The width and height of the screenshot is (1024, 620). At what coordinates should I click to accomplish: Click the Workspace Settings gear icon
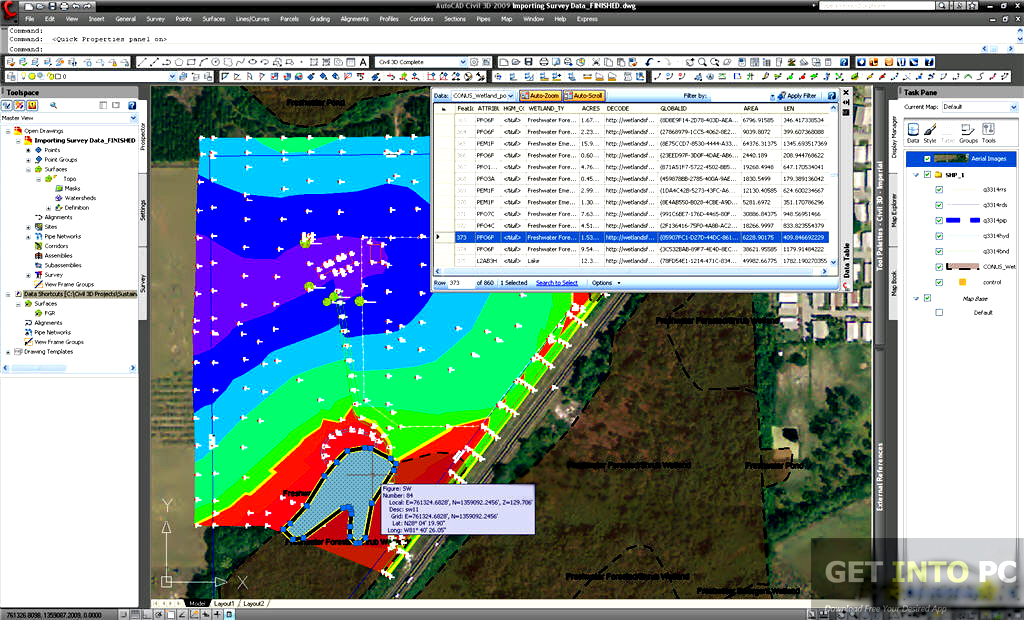click(474, 62)
